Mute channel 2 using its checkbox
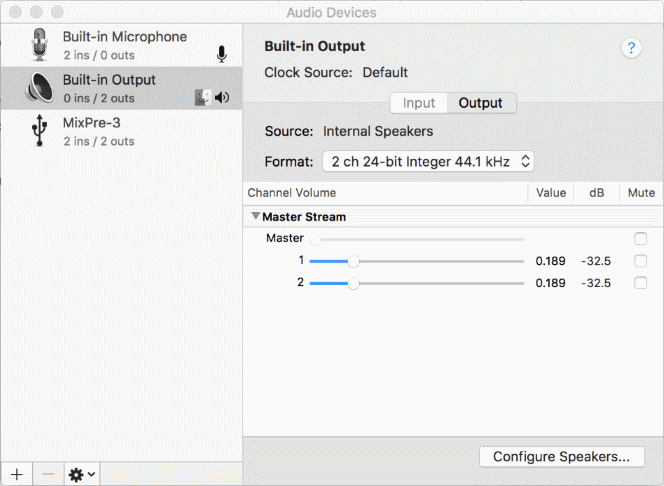The width and height of the screenshot is (664, 486). click(640, 283)
